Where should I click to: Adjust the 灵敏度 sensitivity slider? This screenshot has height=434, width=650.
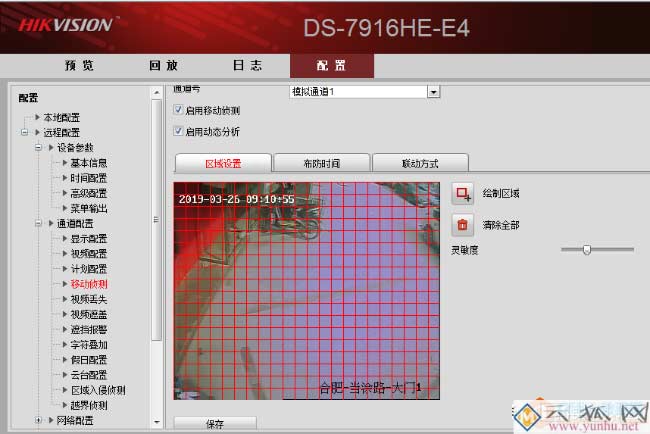click(587, 250)
